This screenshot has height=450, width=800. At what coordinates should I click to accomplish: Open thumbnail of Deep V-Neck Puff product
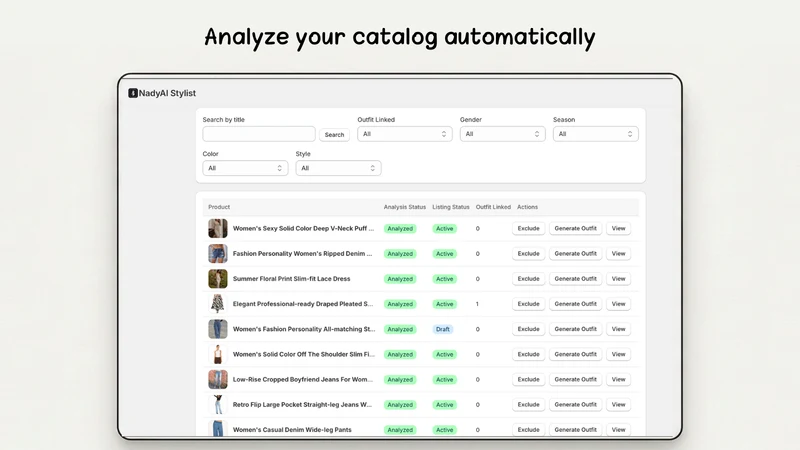(x=218, y=229)
